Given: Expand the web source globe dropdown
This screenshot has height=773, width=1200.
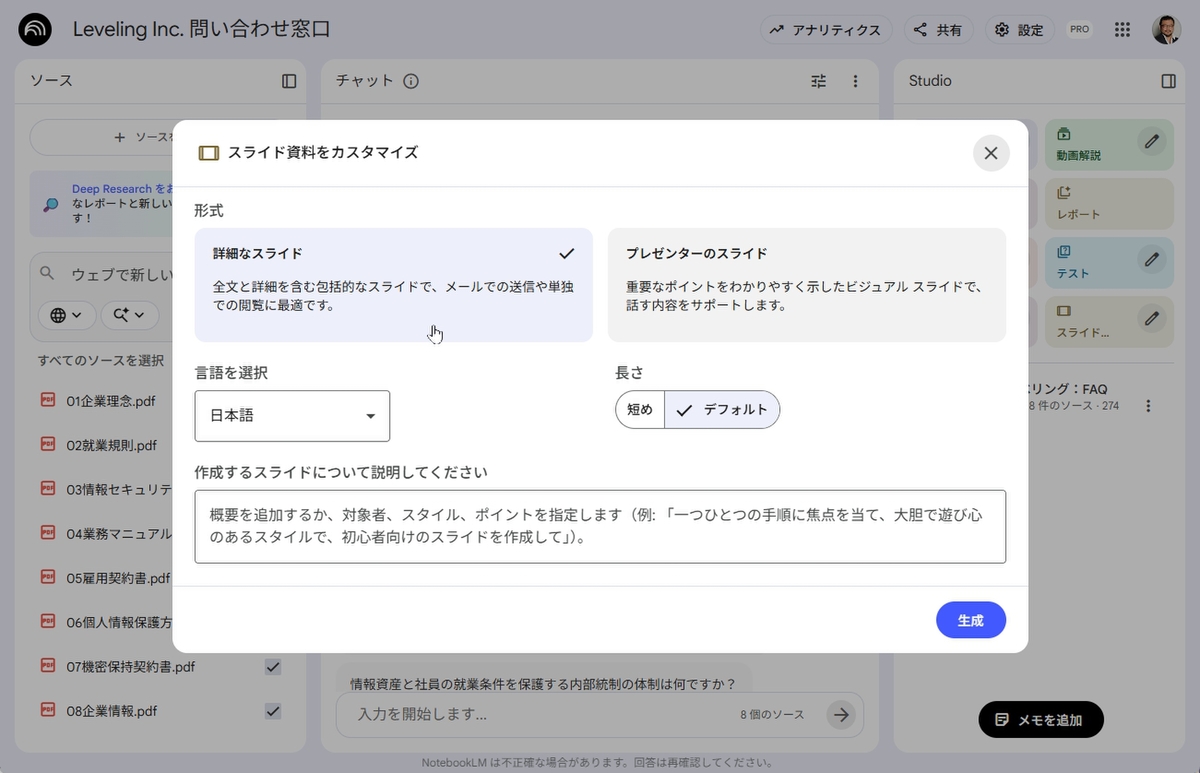Looking at the screenshot, I should click(67, 315).
